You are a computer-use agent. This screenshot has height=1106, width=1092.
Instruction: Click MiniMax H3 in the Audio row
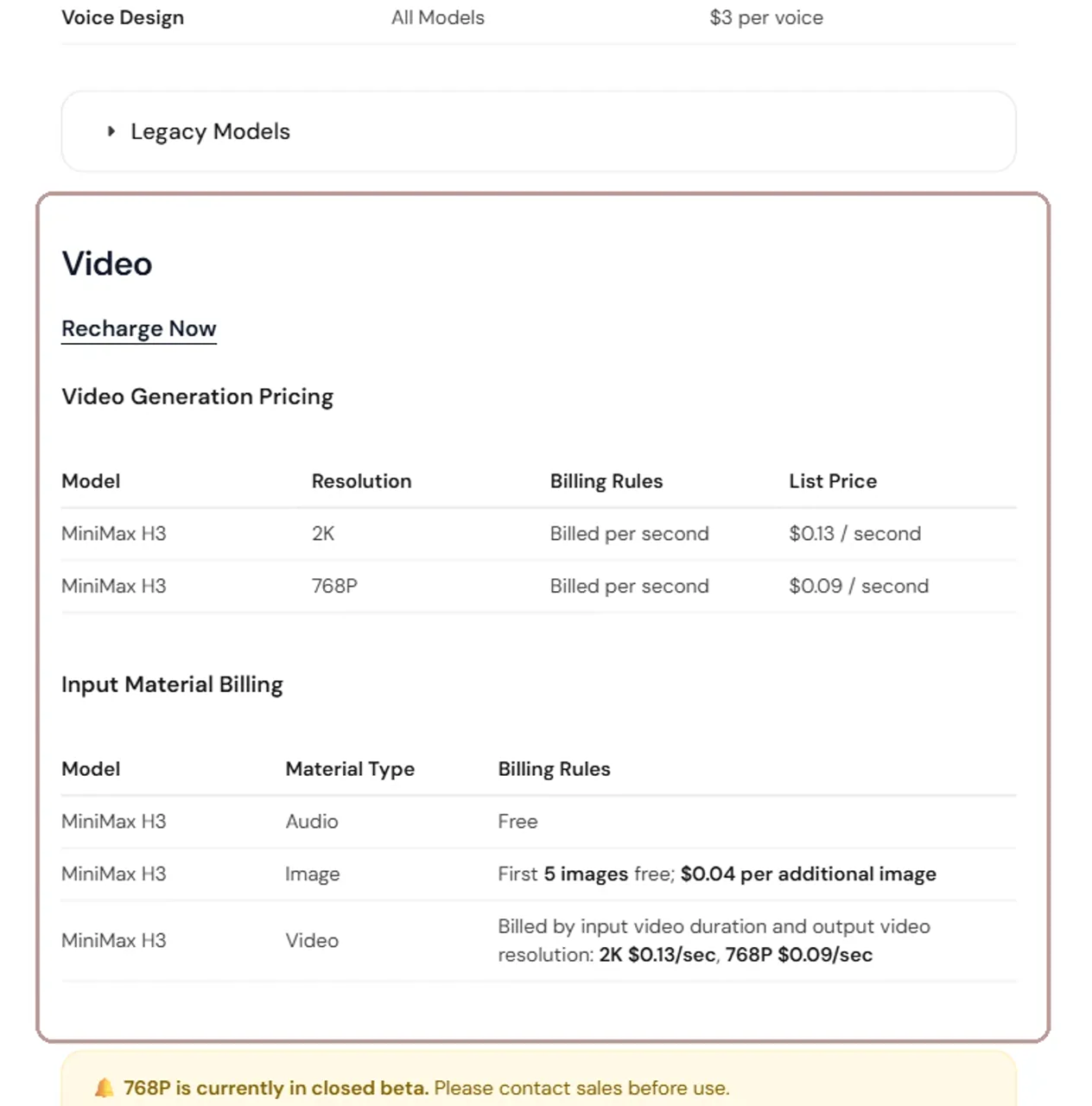click(114, 822)
